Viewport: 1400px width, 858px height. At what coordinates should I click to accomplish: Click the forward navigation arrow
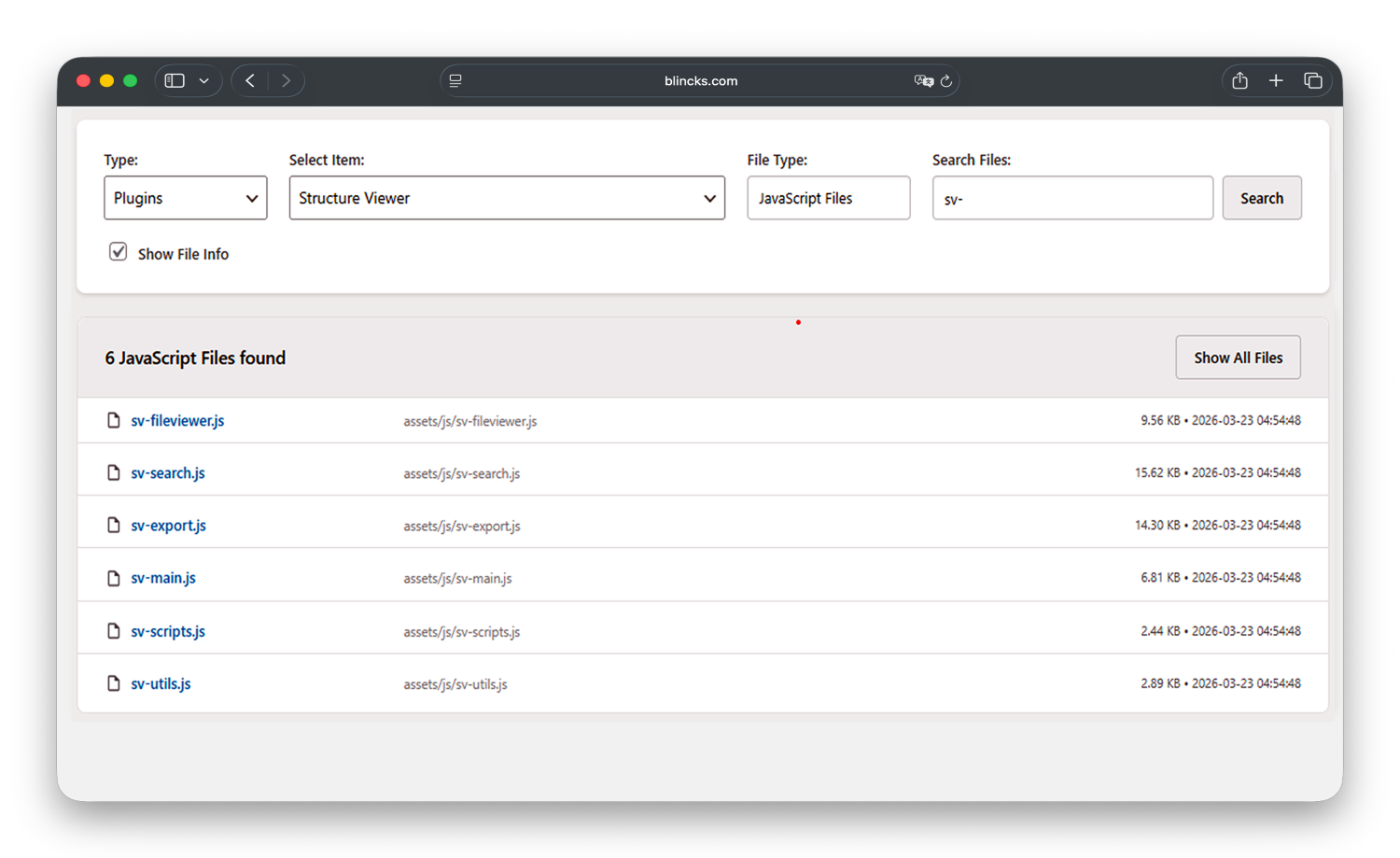click(x=286, y=80)
